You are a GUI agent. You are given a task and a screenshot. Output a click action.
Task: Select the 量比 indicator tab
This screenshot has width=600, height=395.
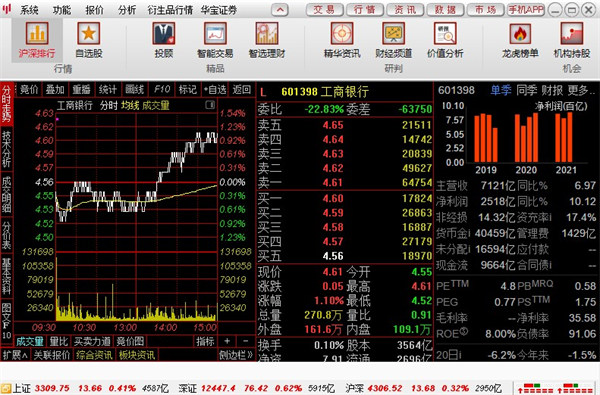click(x=59, y=341)
